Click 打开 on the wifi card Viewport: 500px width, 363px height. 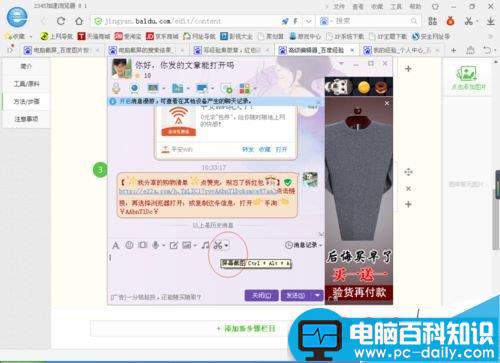tap(281, 149)
